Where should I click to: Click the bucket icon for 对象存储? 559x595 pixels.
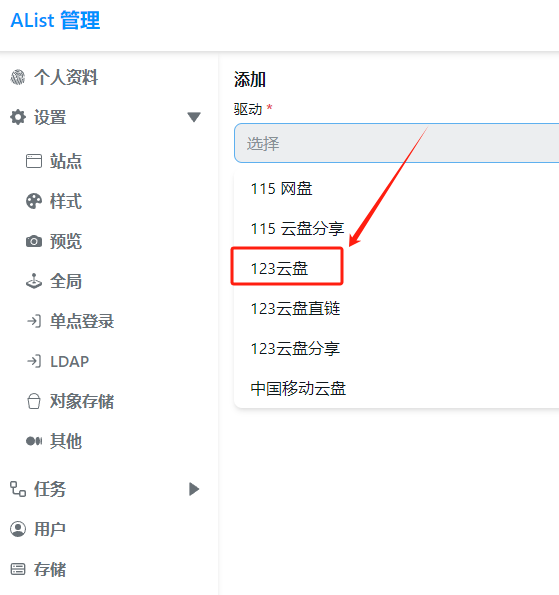click(x=34, y=401)
